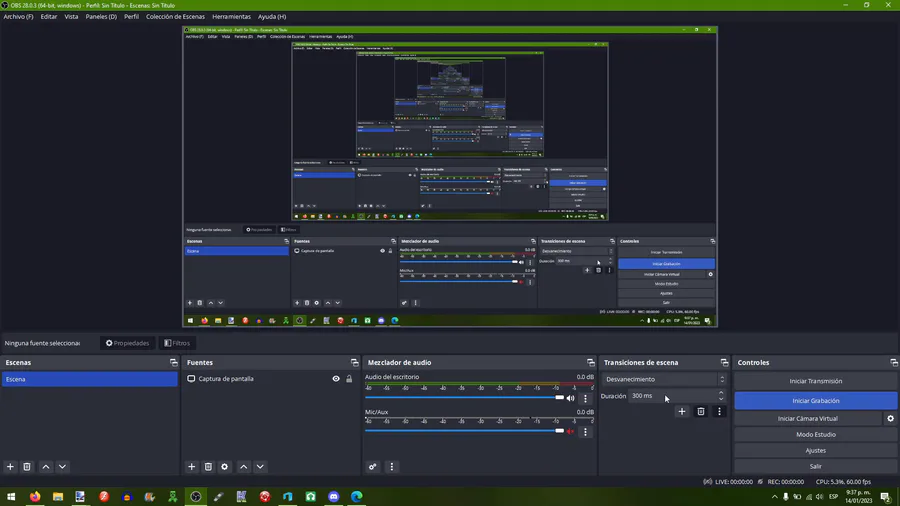900x506 pixels.
Task: Undock the Mezclador de audio panel
Action: pyautogui.click(x=591, y=363)
